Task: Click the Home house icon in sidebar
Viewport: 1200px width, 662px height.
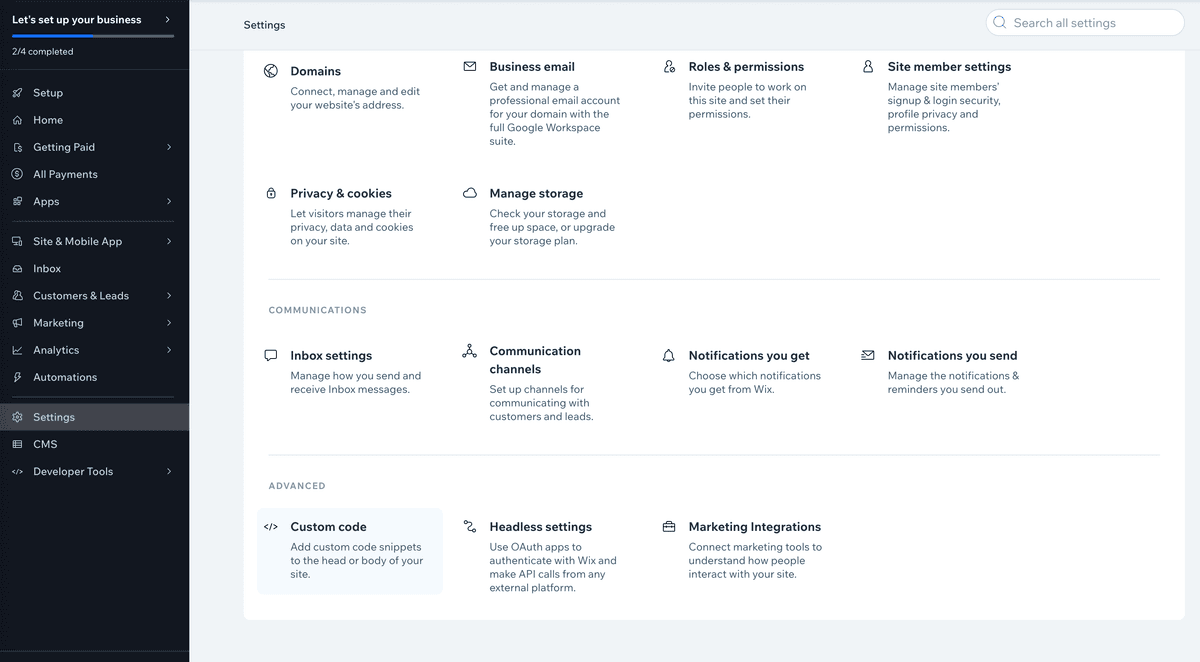Action: pyautogui.click(x=17, y=120)
